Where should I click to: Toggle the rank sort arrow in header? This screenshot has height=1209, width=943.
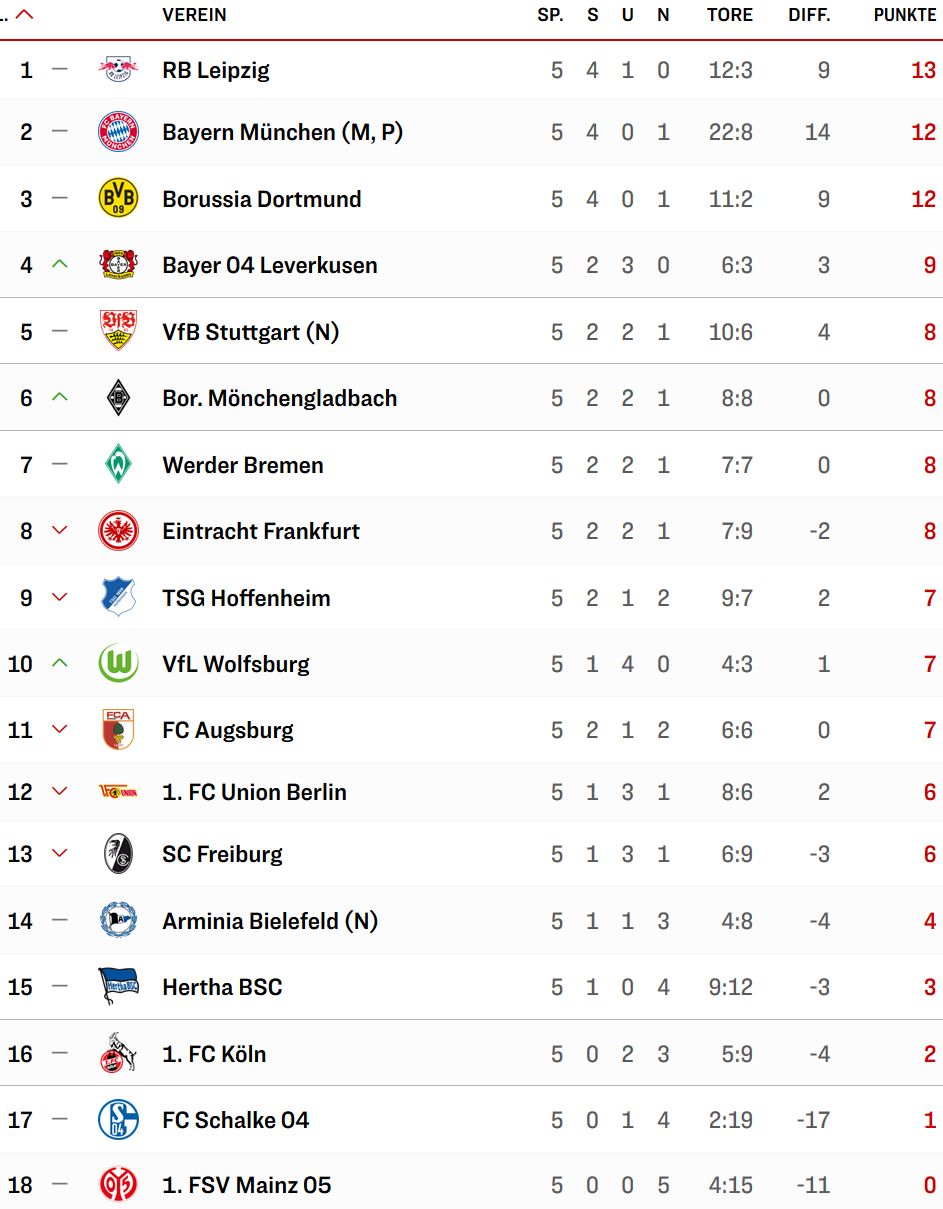pyautogui.click(x=24, y=15)
